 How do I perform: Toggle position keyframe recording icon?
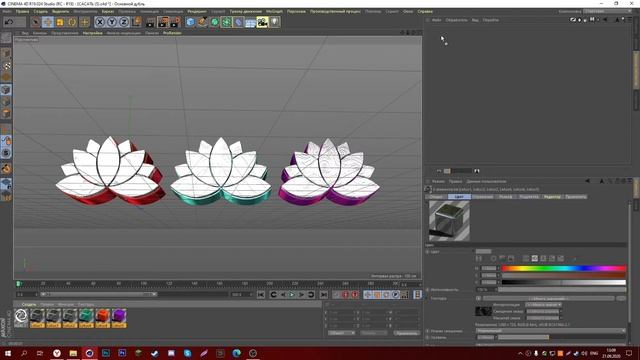[x=368, y=295]
